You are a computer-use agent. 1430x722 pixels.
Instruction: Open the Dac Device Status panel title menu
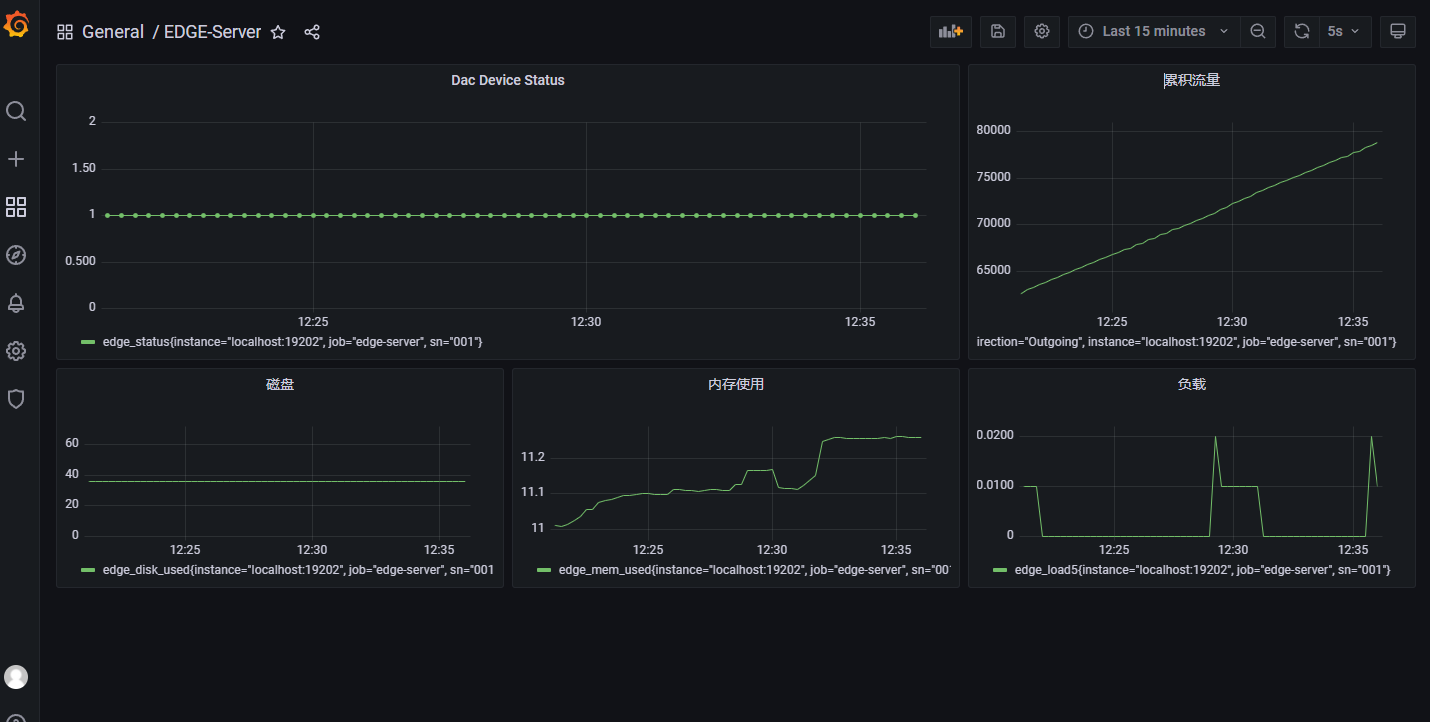507,80
